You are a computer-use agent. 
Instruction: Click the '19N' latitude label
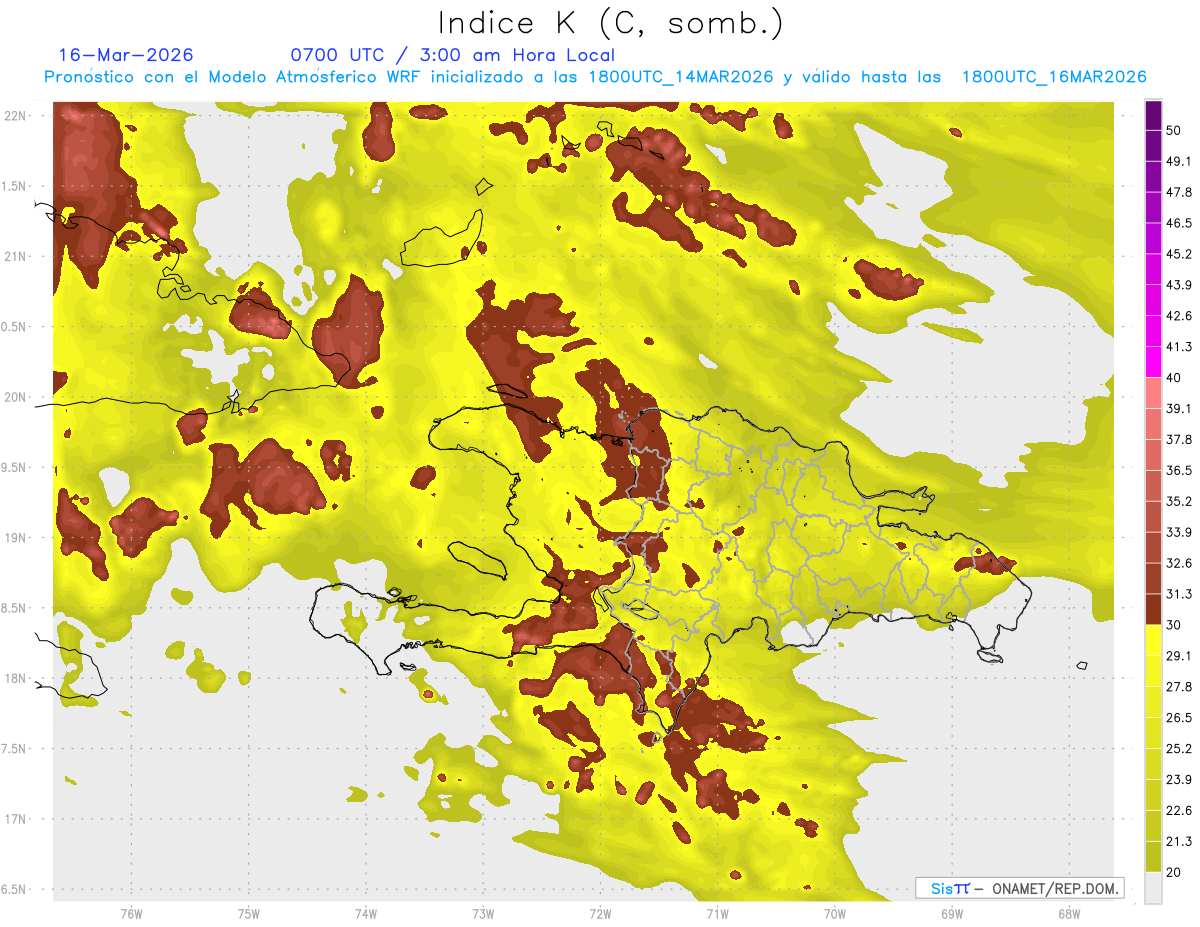point(15,538)
